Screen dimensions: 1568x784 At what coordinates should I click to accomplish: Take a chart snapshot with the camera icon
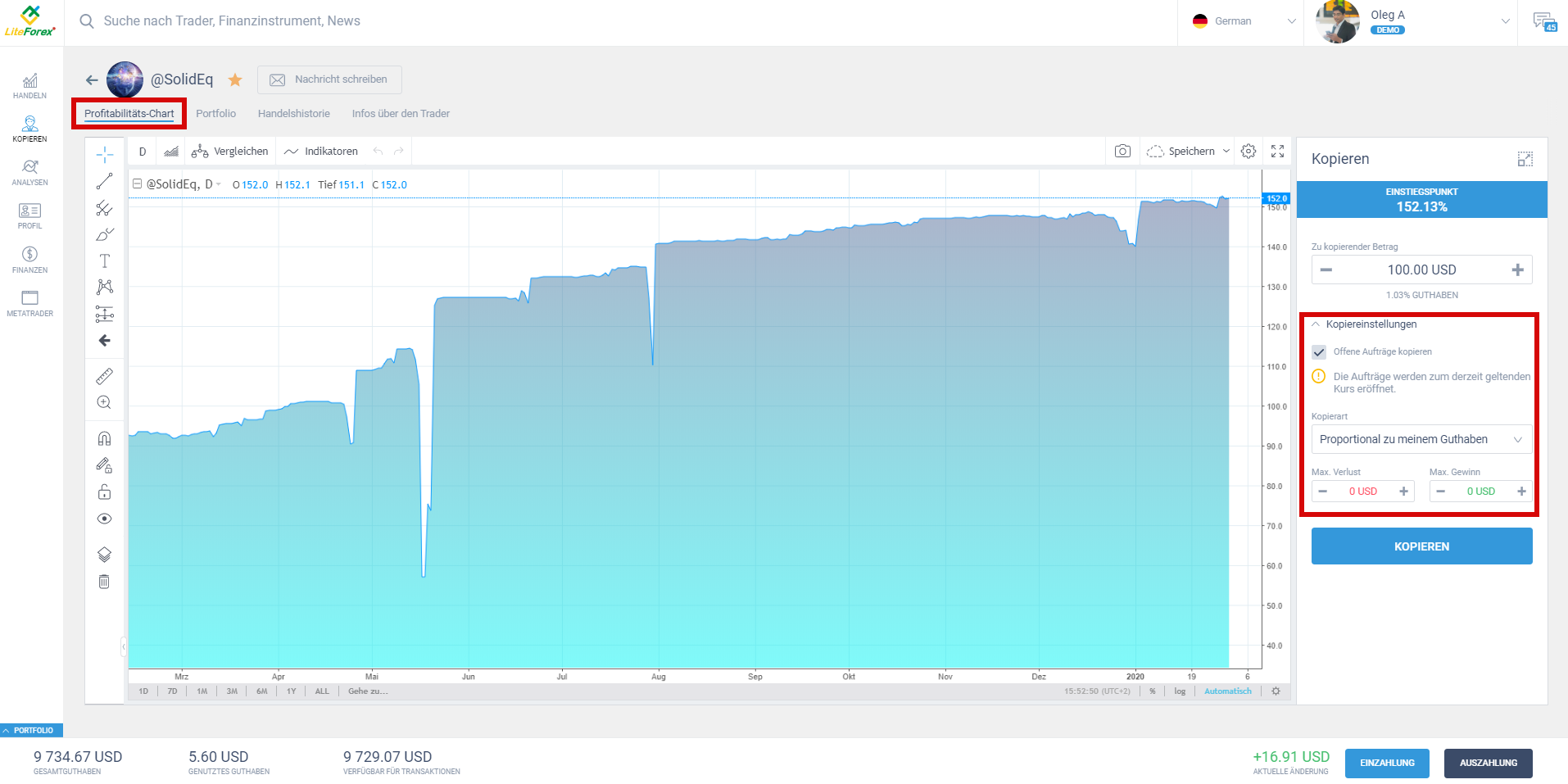click(1122, 151)
